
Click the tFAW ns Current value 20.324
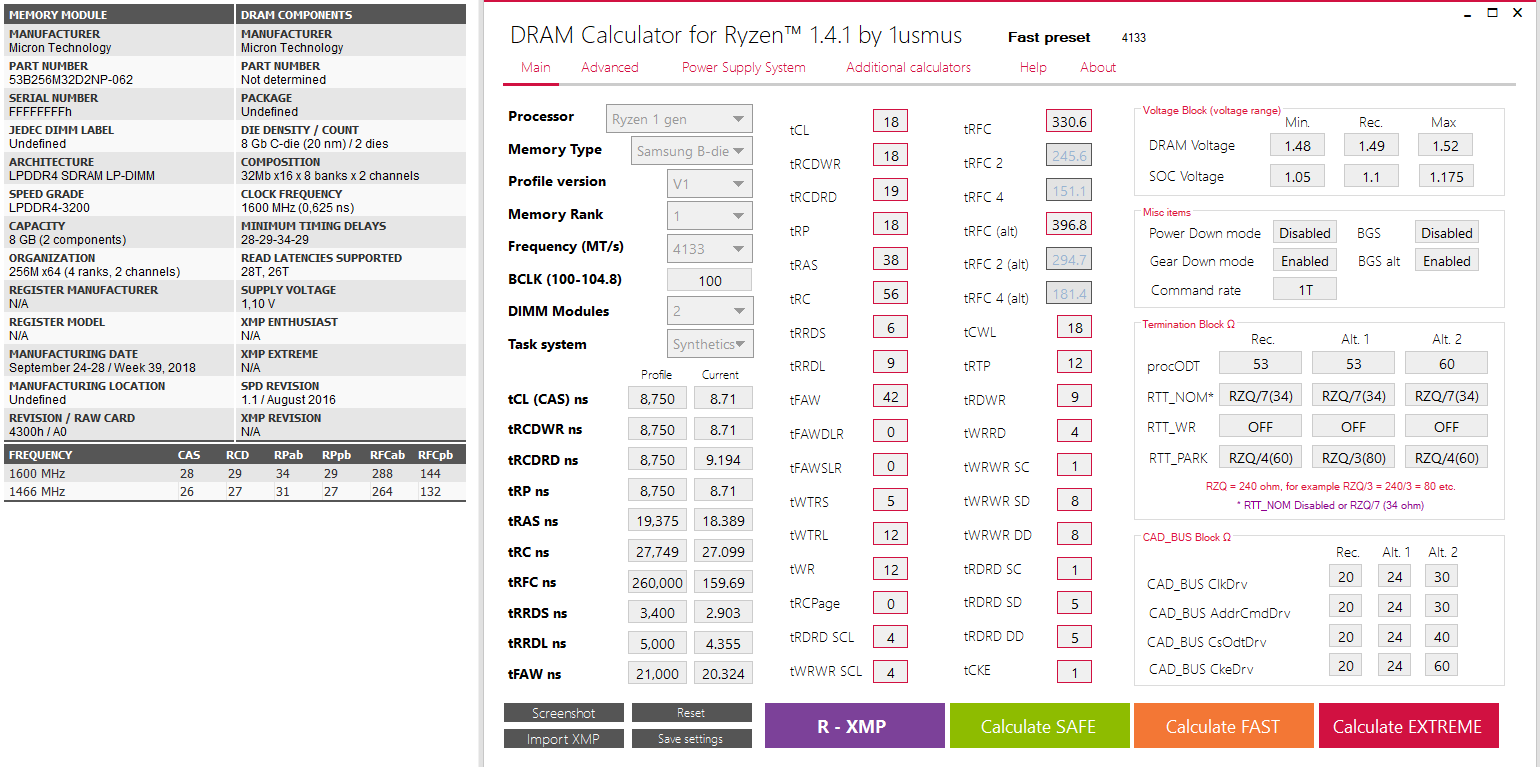tap(723, 674)
